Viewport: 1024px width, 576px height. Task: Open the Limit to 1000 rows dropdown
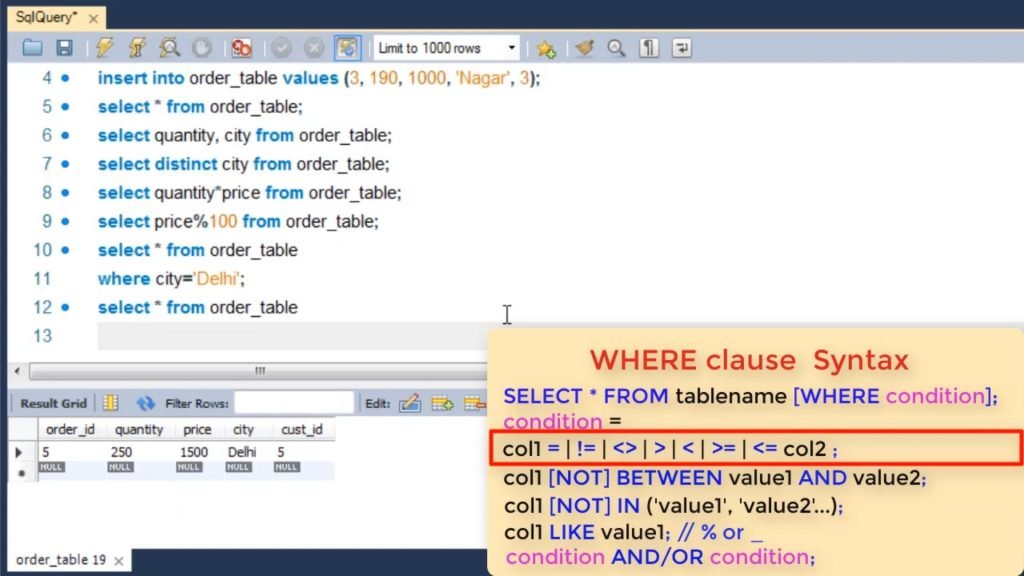pos(509,47)
